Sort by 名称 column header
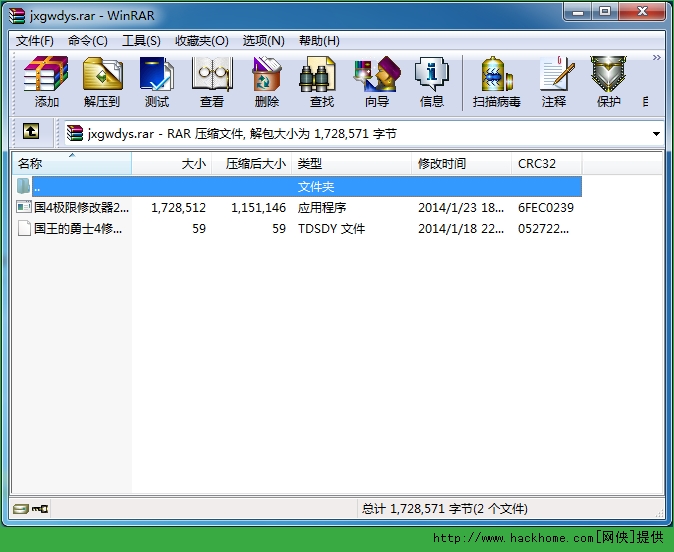This screenshot has height=552, width=674. pos(71,163)
